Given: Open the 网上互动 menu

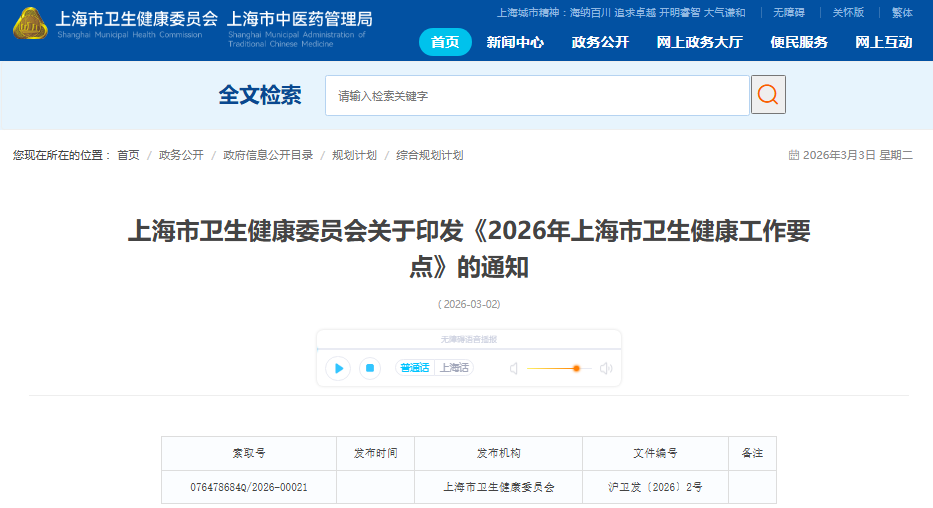Looking at the screenshot, I should pos(884,42).
